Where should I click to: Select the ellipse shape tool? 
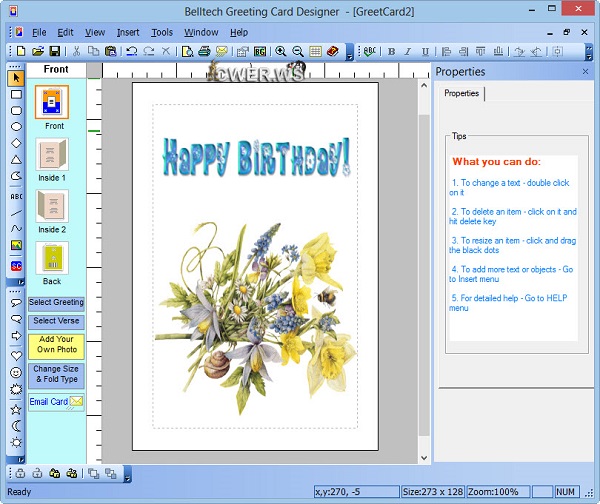pos(16,127)
